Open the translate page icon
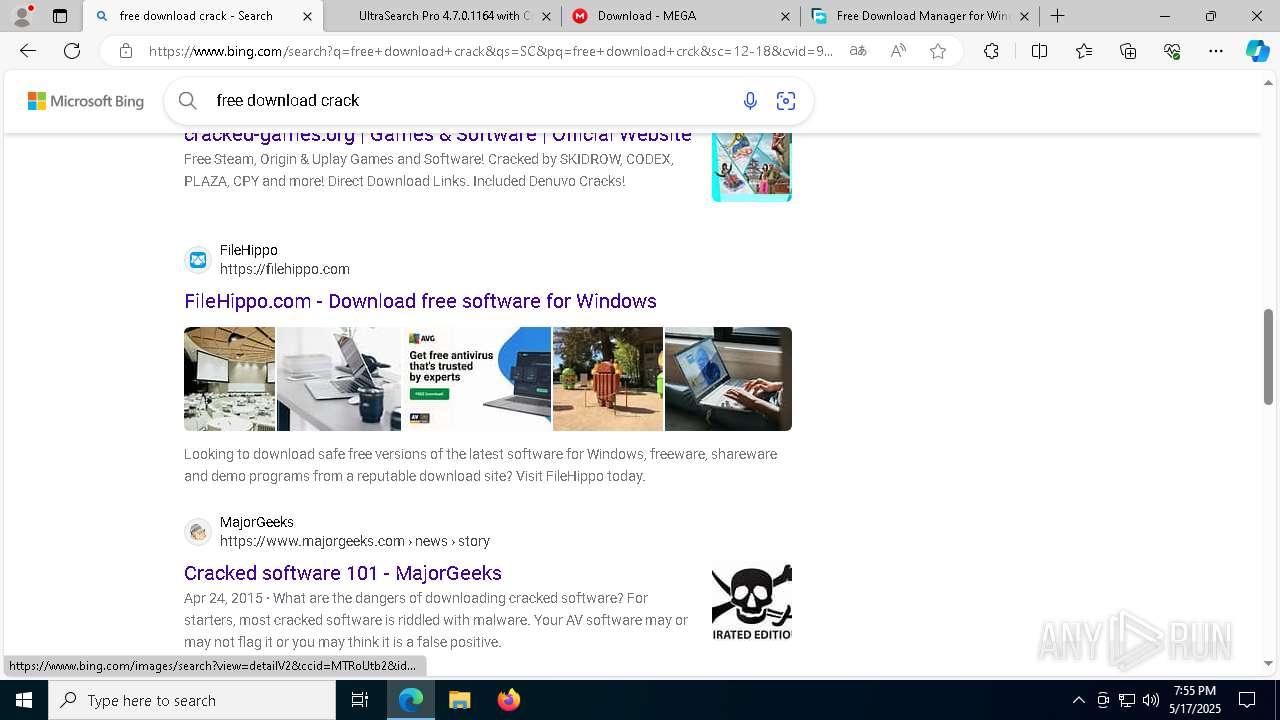Viewport: 1280px width, 720px height. click(x=857, y=51)
